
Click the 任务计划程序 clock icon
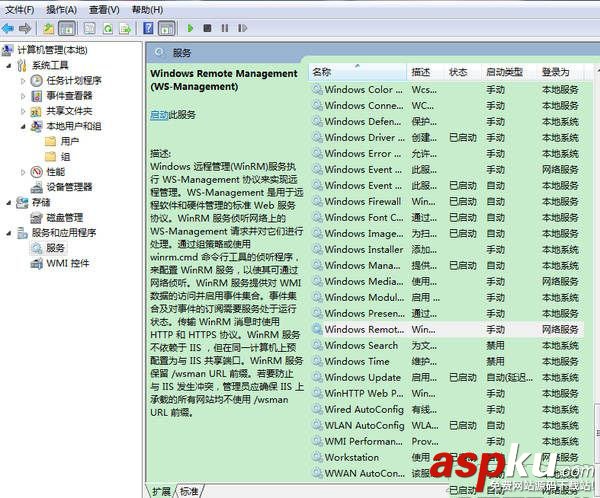[36, 80]
